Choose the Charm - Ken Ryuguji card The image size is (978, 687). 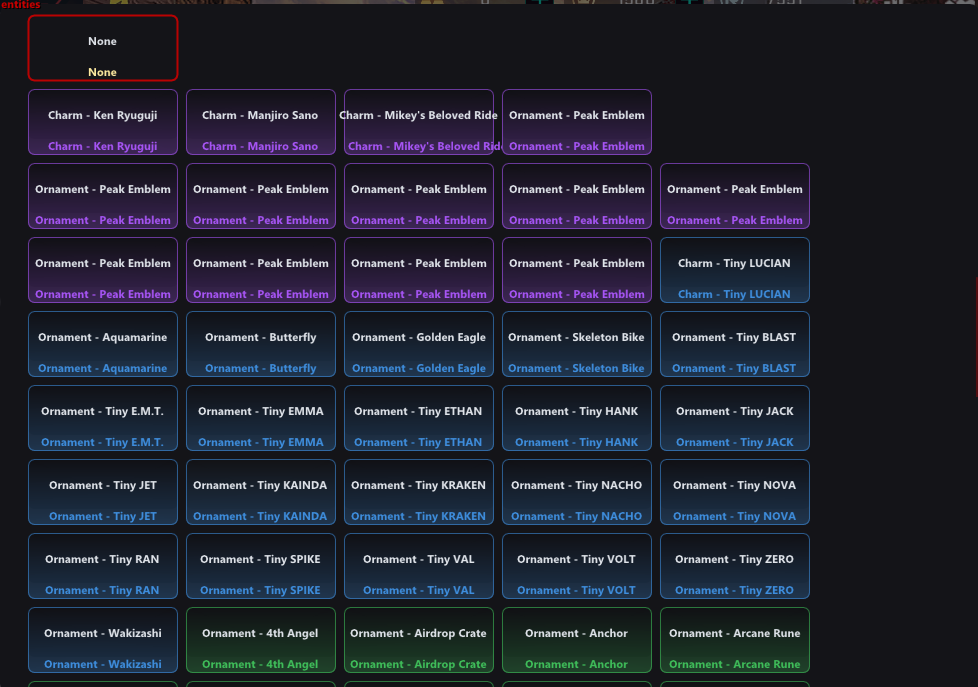tap(103, 122)
